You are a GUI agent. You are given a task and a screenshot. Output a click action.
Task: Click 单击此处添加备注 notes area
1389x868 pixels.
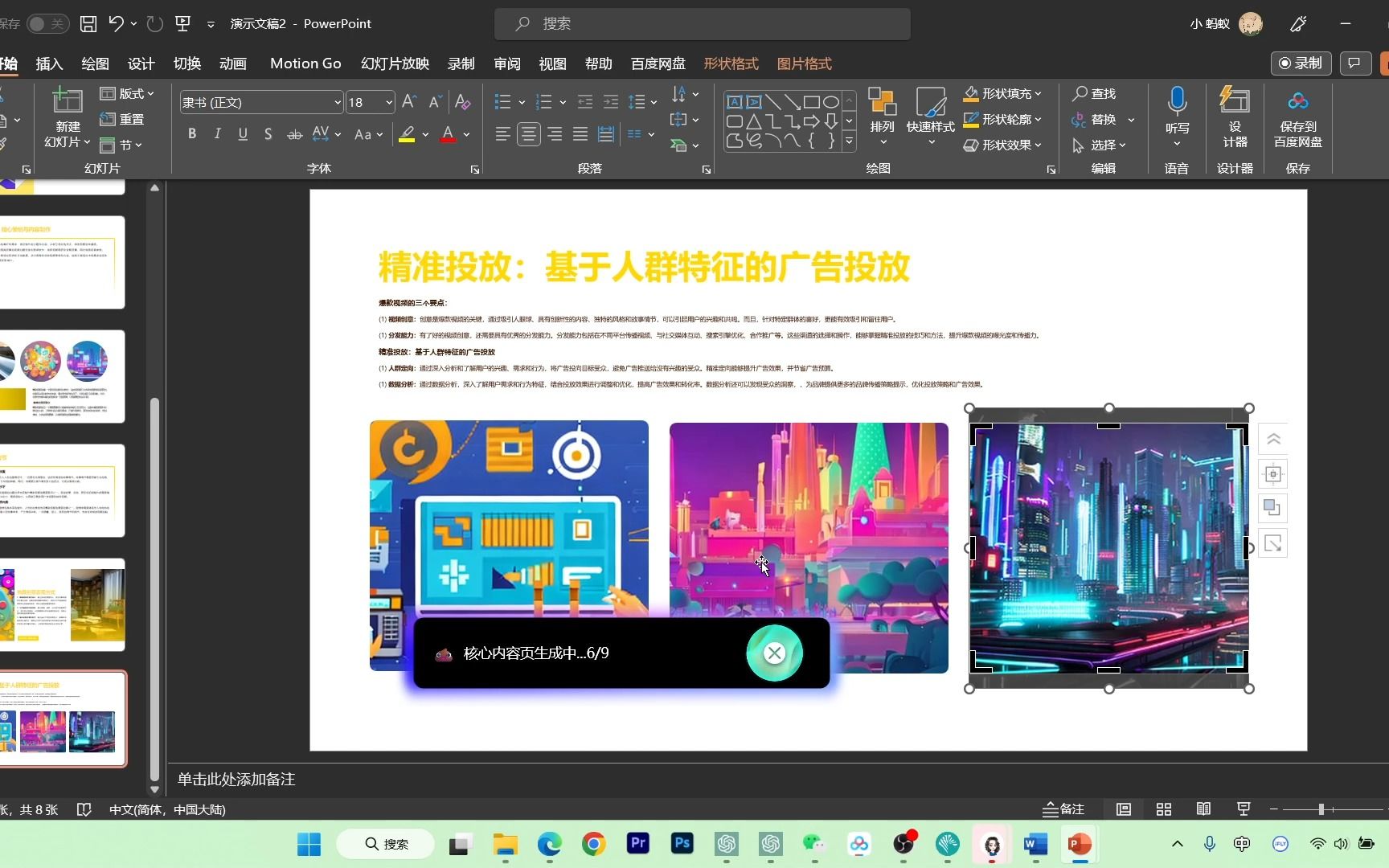[236, 779]
